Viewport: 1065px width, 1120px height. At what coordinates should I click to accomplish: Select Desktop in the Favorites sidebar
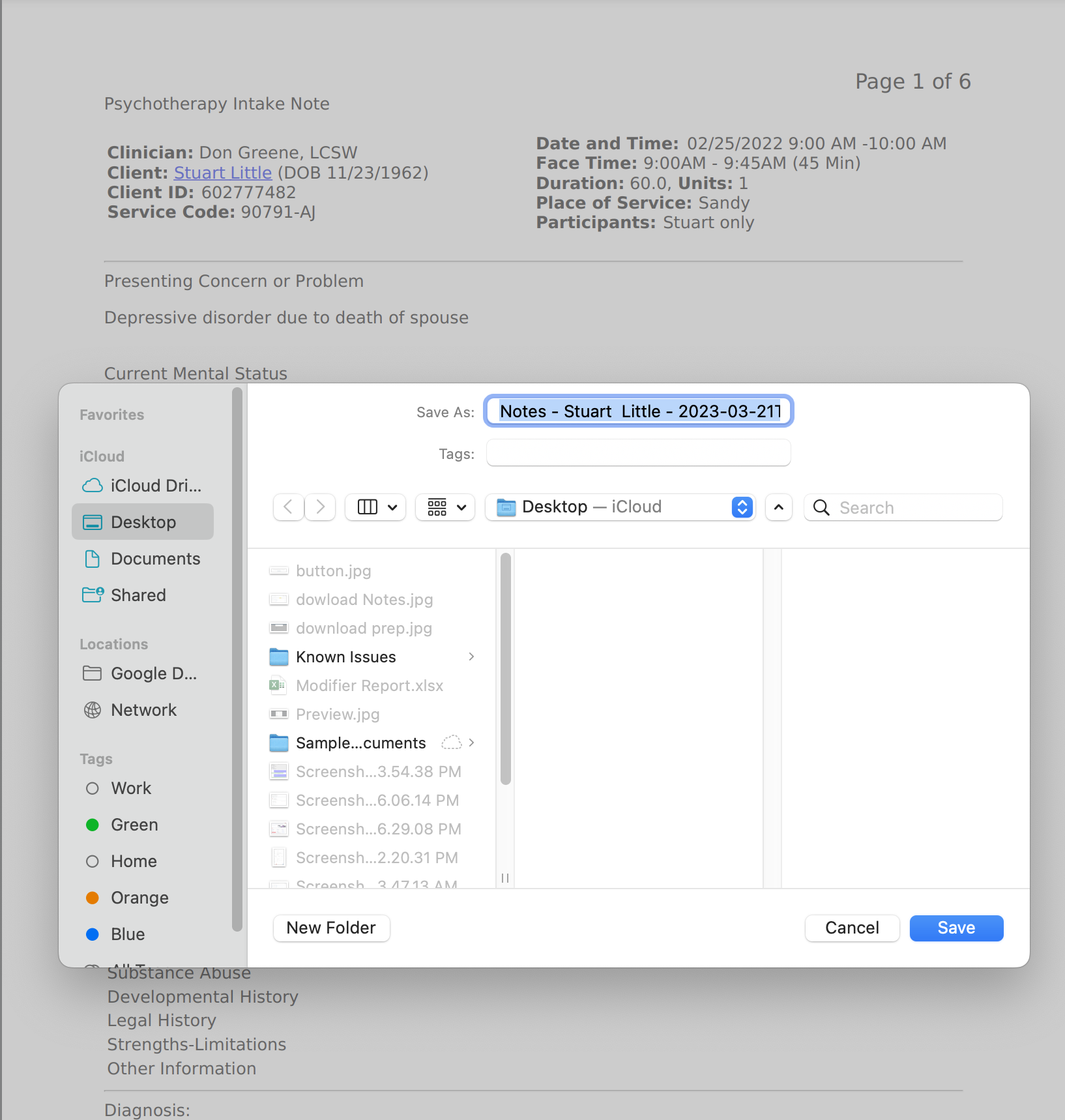pyautogui.click(x=143, y=522)
